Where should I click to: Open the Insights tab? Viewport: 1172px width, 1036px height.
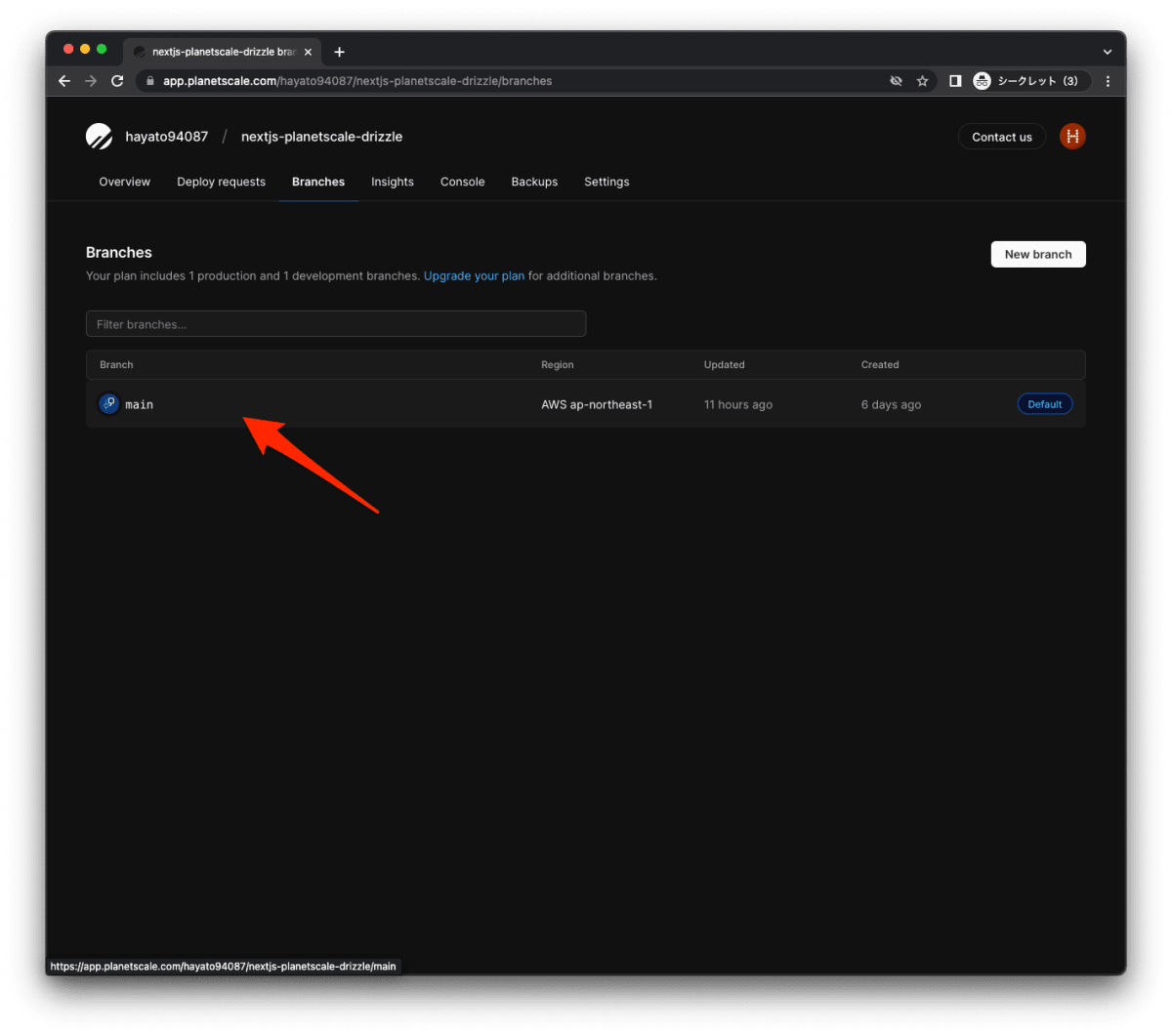click(393, 182)
